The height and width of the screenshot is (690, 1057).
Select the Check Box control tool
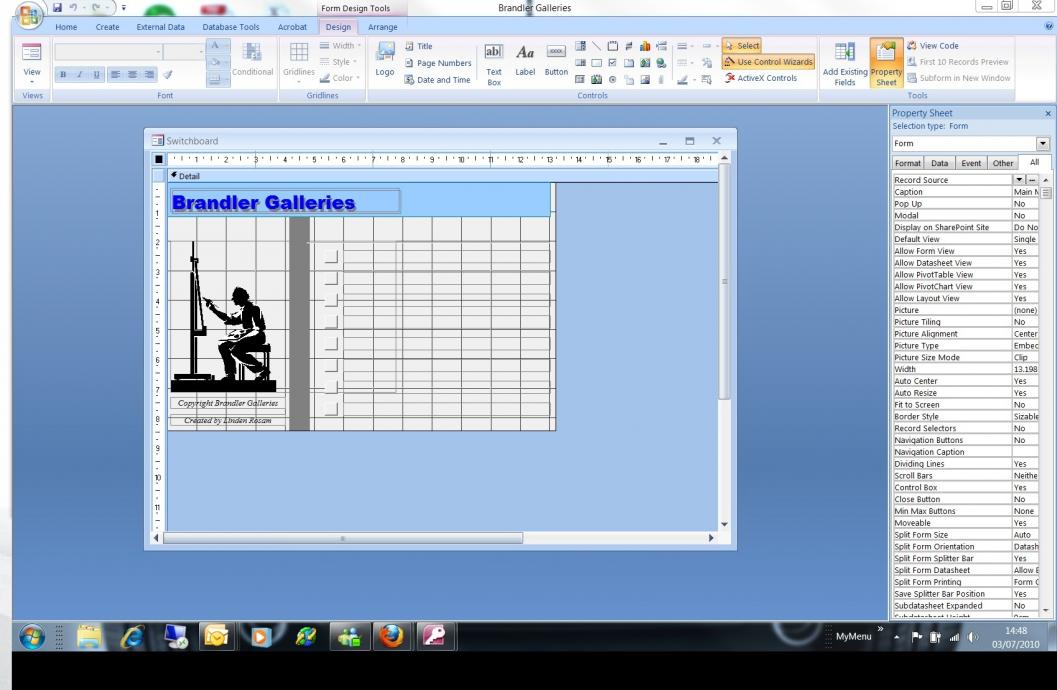pos(613,63)
